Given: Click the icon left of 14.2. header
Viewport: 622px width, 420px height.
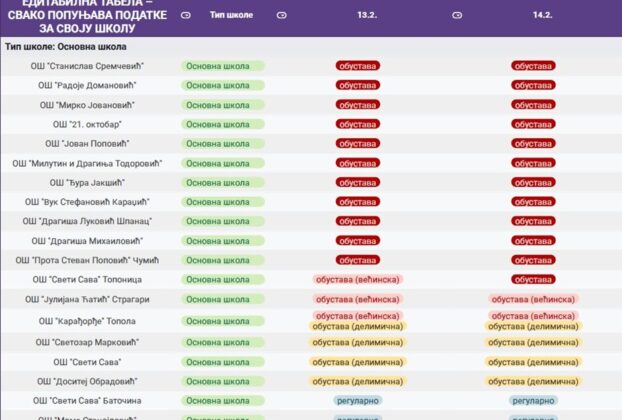Looking at the screenshot, I should [457, 16].
